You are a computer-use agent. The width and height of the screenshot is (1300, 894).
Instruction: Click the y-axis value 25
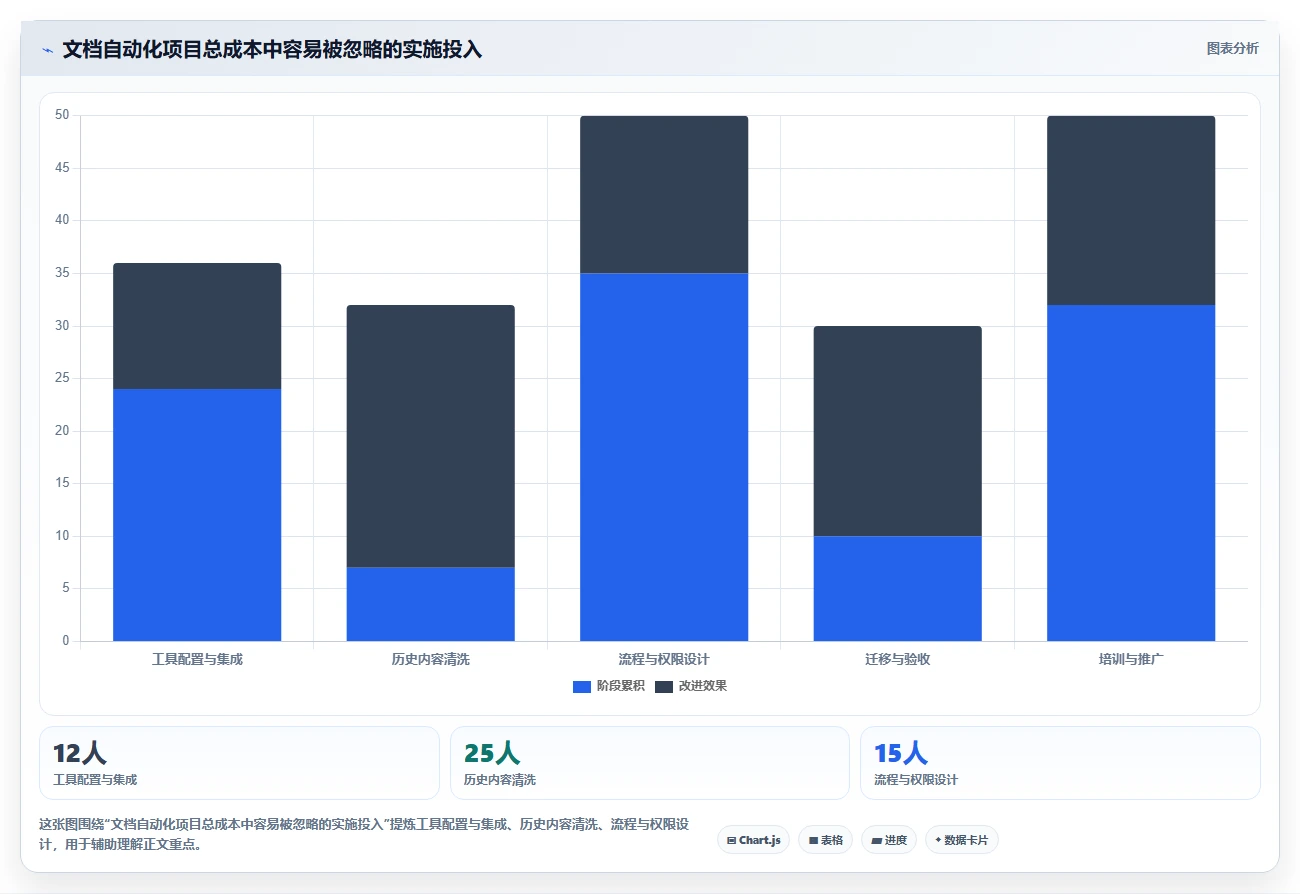coord(62,378)
